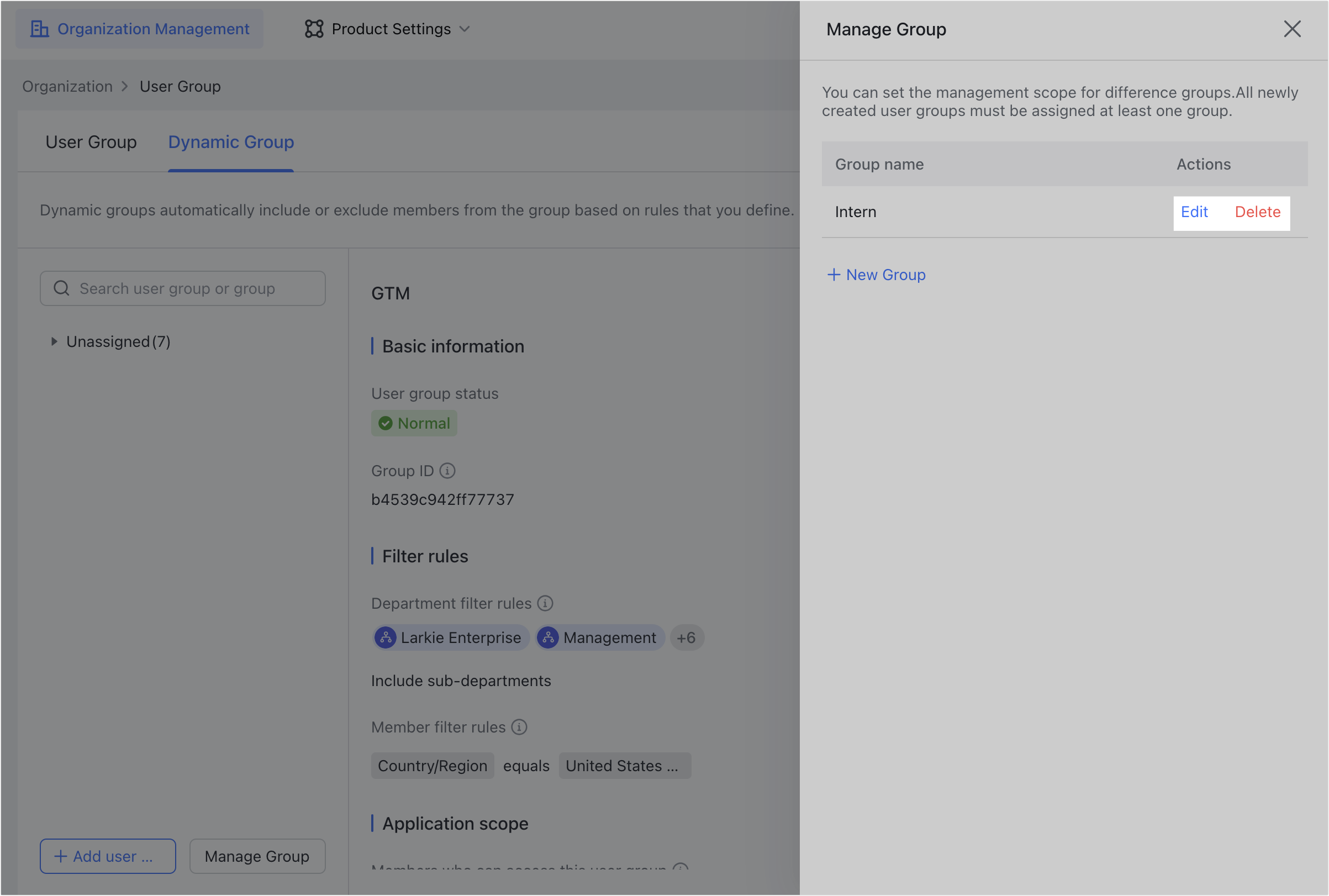Click the Normal status checkmark badge
The width and height of the screenshot is (1329, 896).
(x=386, y=423)
